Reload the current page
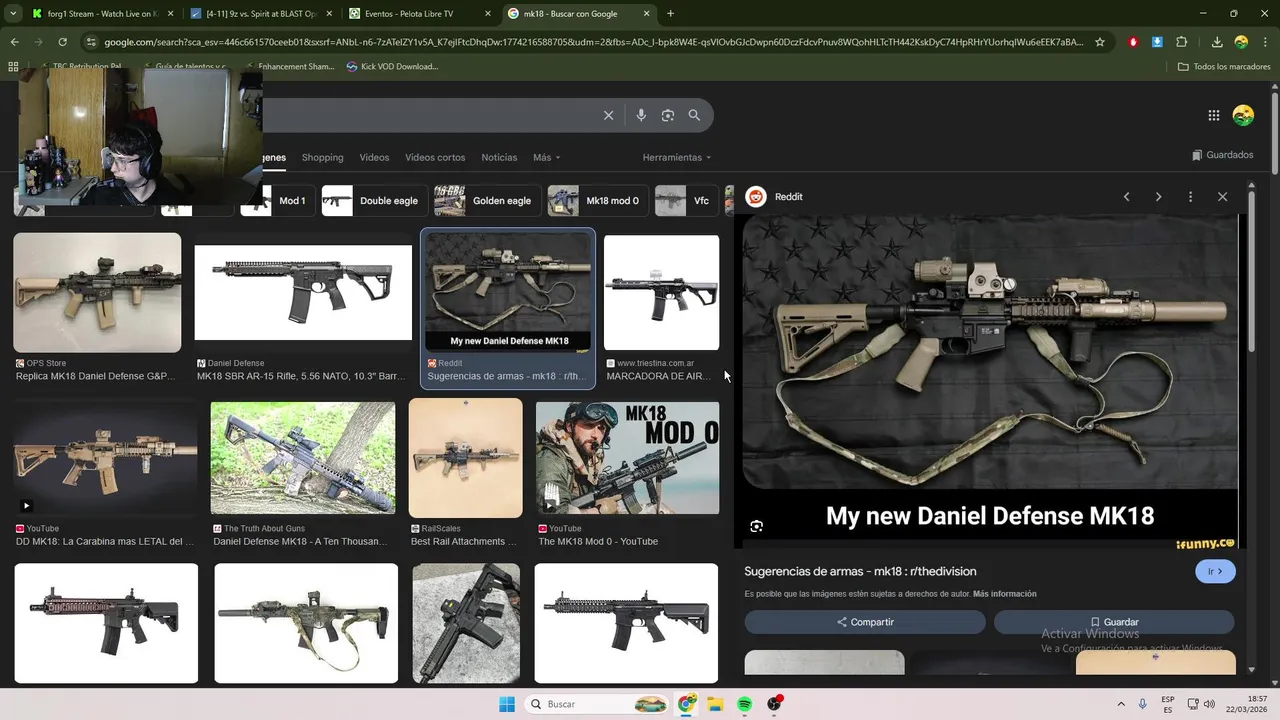 62,42
